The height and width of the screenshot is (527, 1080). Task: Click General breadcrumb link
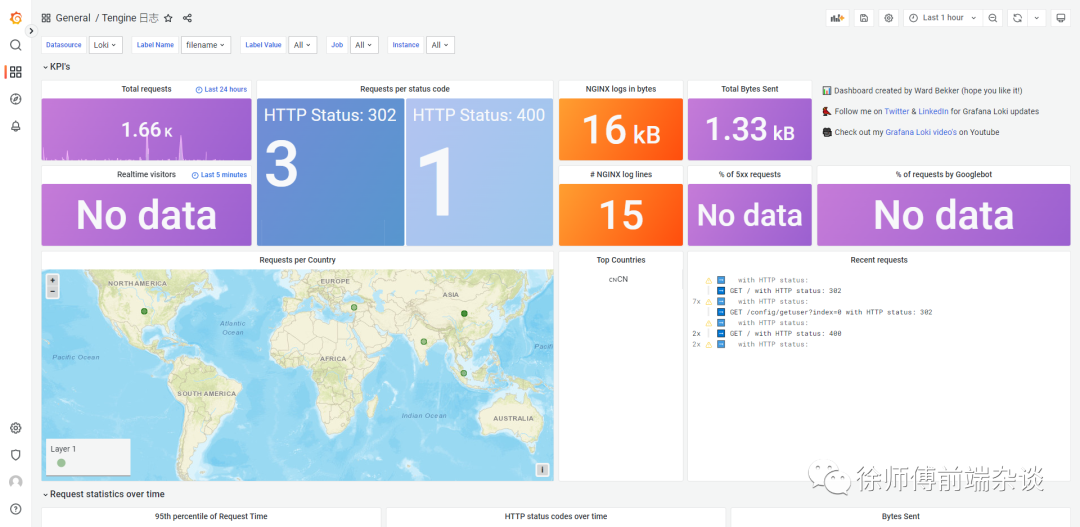(73, 19)
